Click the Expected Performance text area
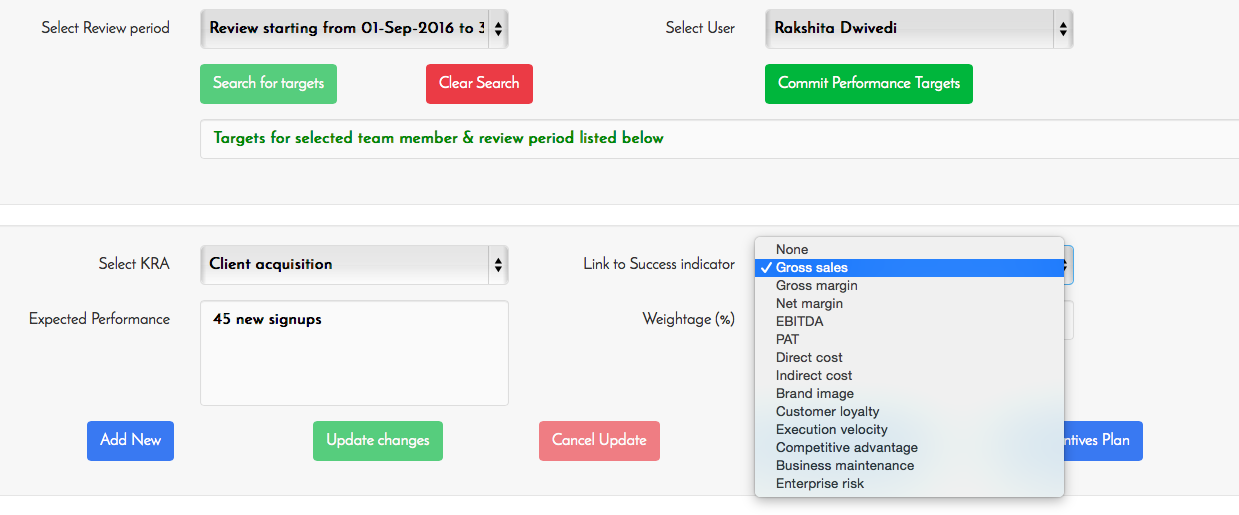This screenshot has height=515, width=1239. pos(354,353)
